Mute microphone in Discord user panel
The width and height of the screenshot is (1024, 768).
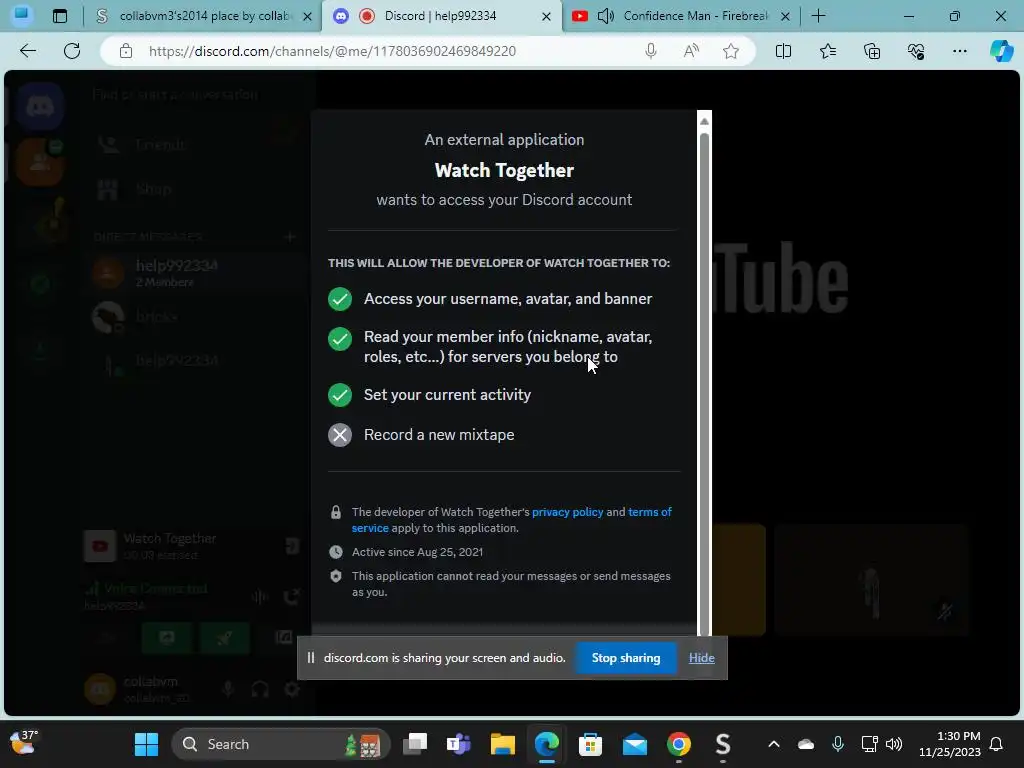coord(228,688)
